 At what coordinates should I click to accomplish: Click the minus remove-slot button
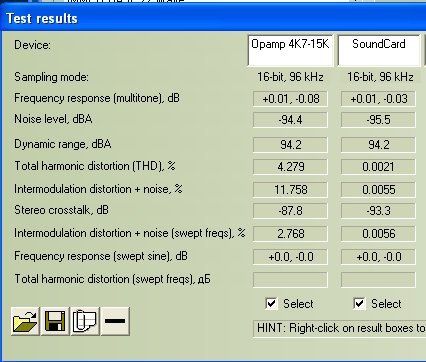[x=115, y=321]
